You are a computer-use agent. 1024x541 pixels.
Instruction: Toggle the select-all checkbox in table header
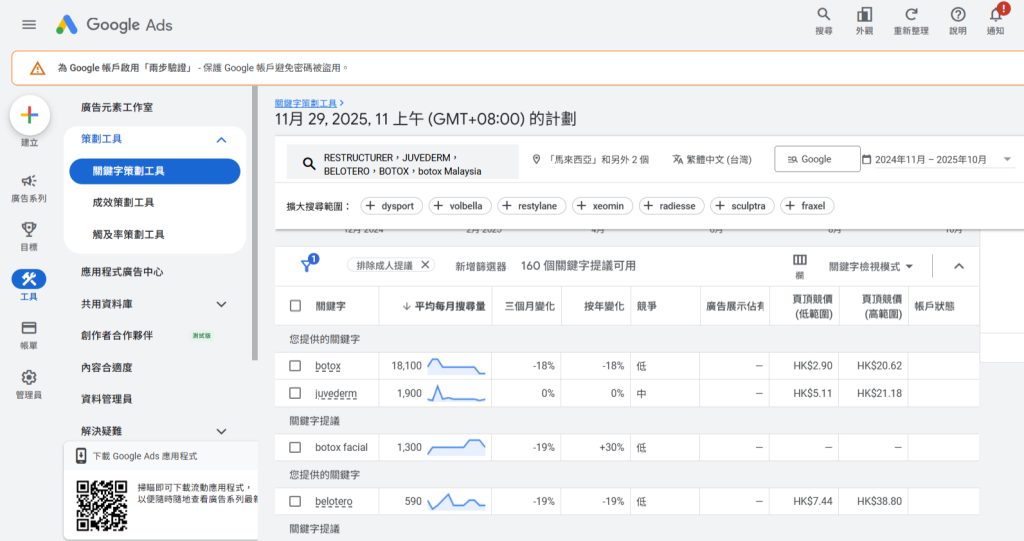point(295,306)
